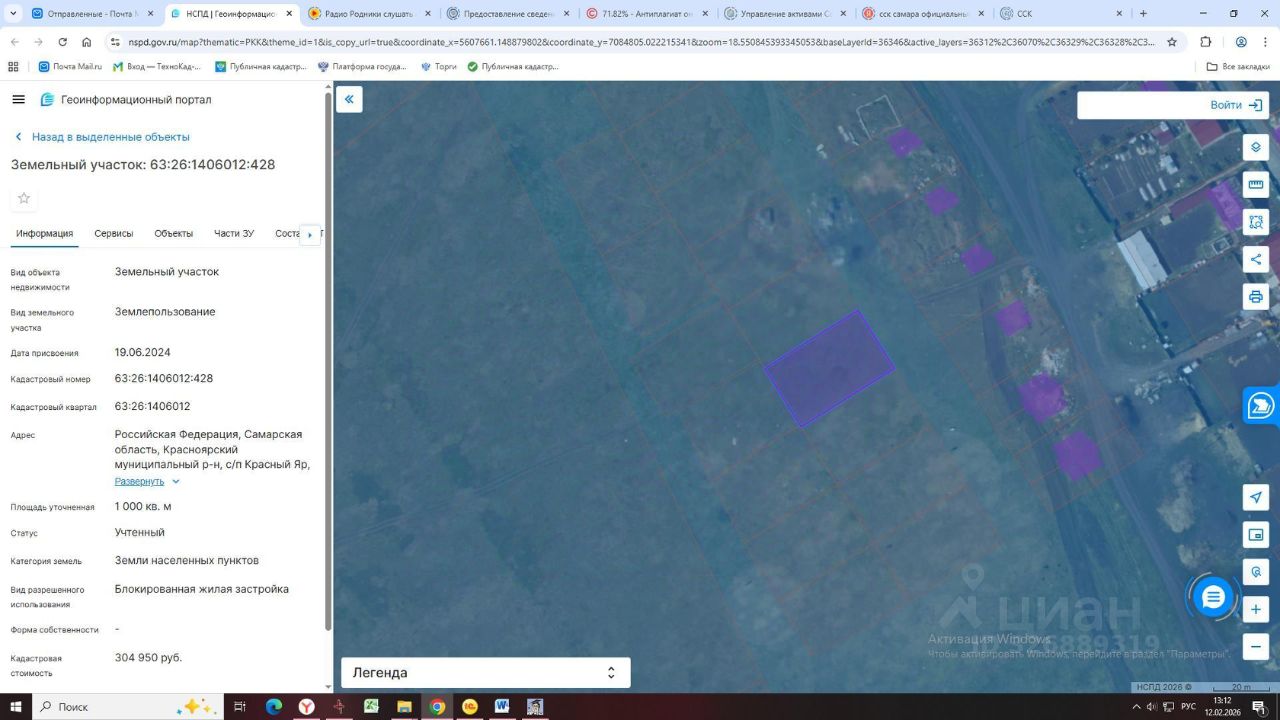
Task: Select the ruler measurement tool
Action: [x=1256, y=184]
